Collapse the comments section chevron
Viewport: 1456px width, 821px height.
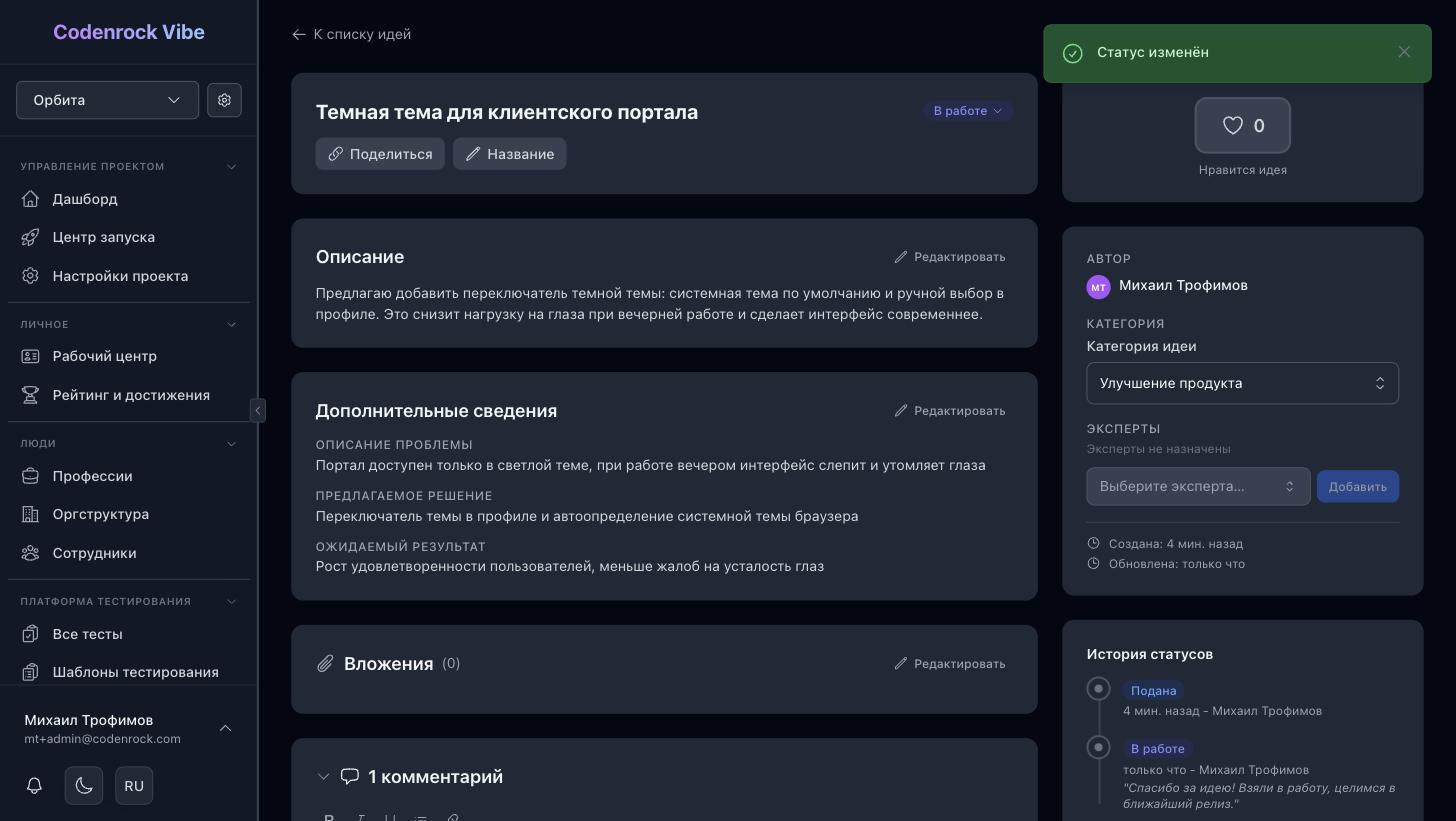pyautogui.click(x=323, y=777)
